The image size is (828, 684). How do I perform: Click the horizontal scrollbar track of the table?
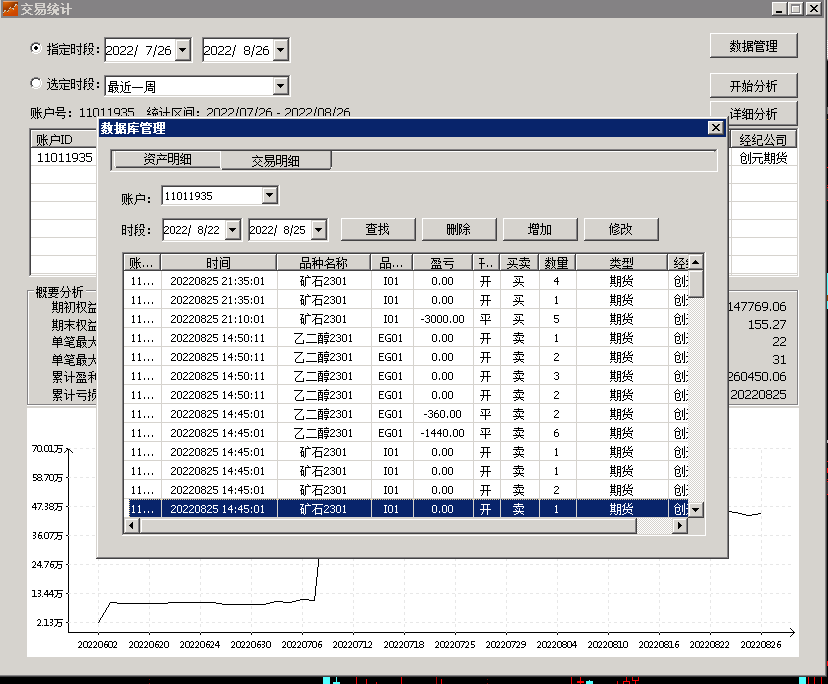(x=654, y=526)
